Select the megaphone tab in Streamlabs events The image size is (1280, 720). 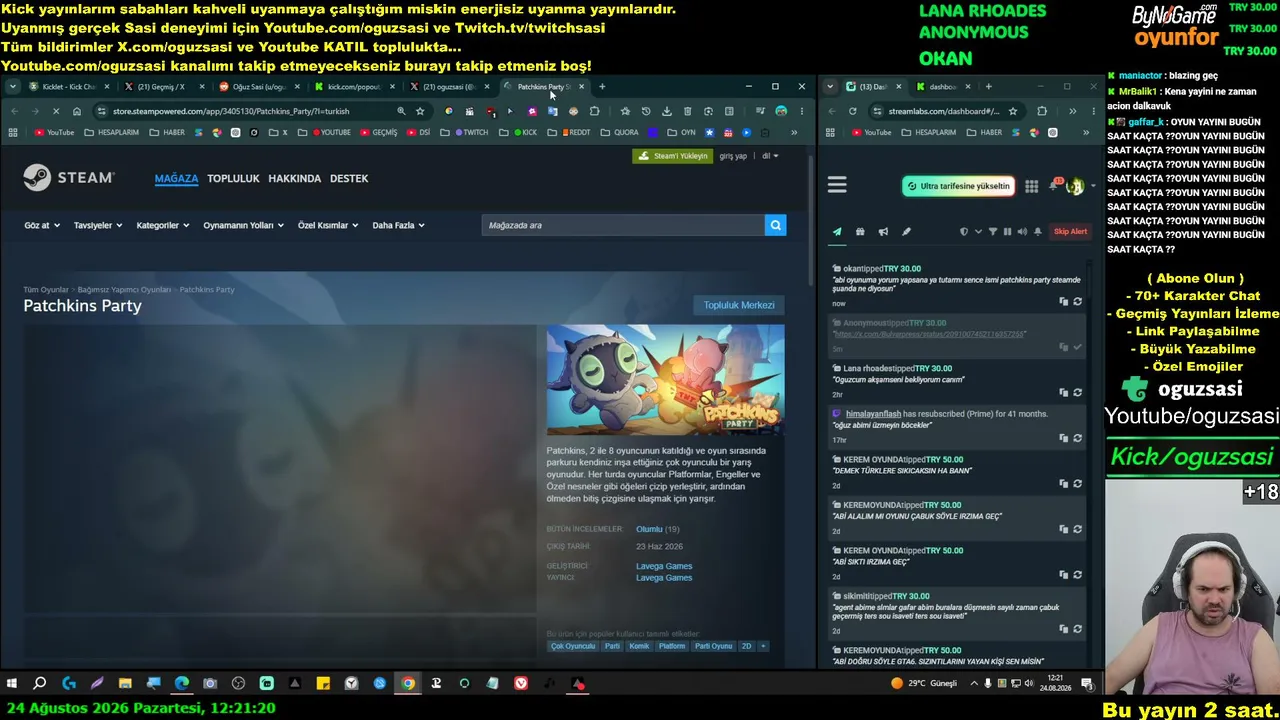pos(883,232)
